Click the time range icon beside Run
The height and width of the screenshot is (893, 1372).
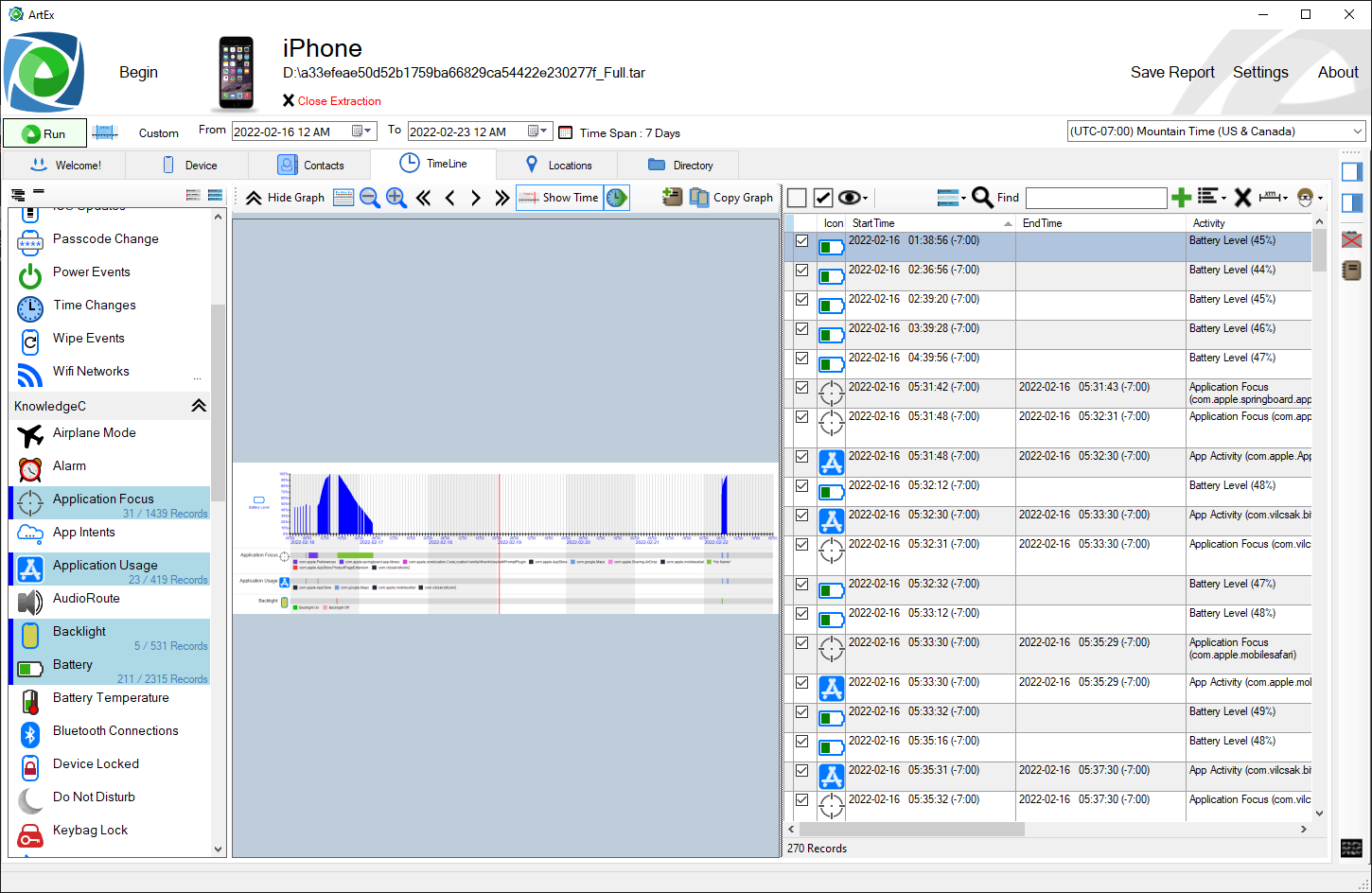point(104,132)
